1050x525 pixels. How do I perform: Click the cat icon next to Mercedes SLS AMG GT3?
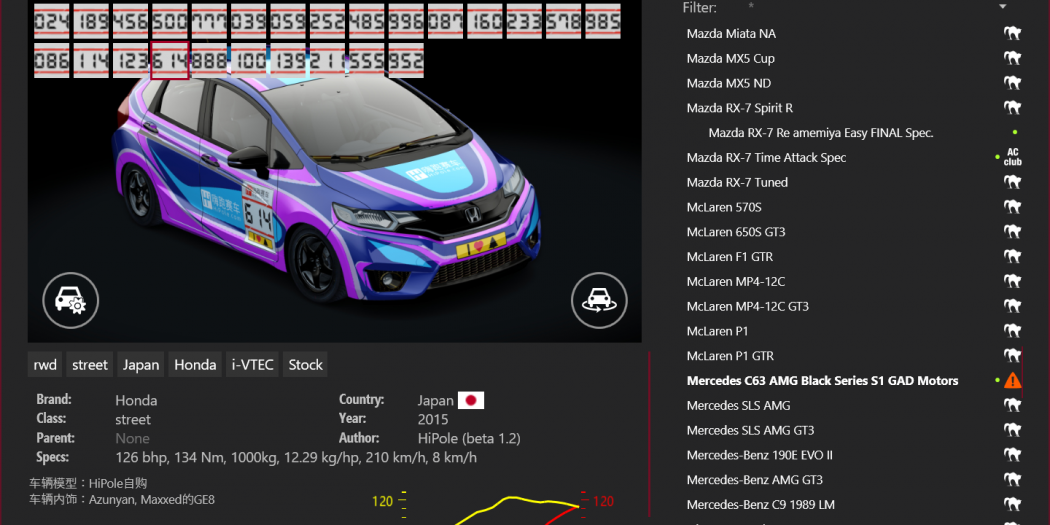coord(1012,430)
